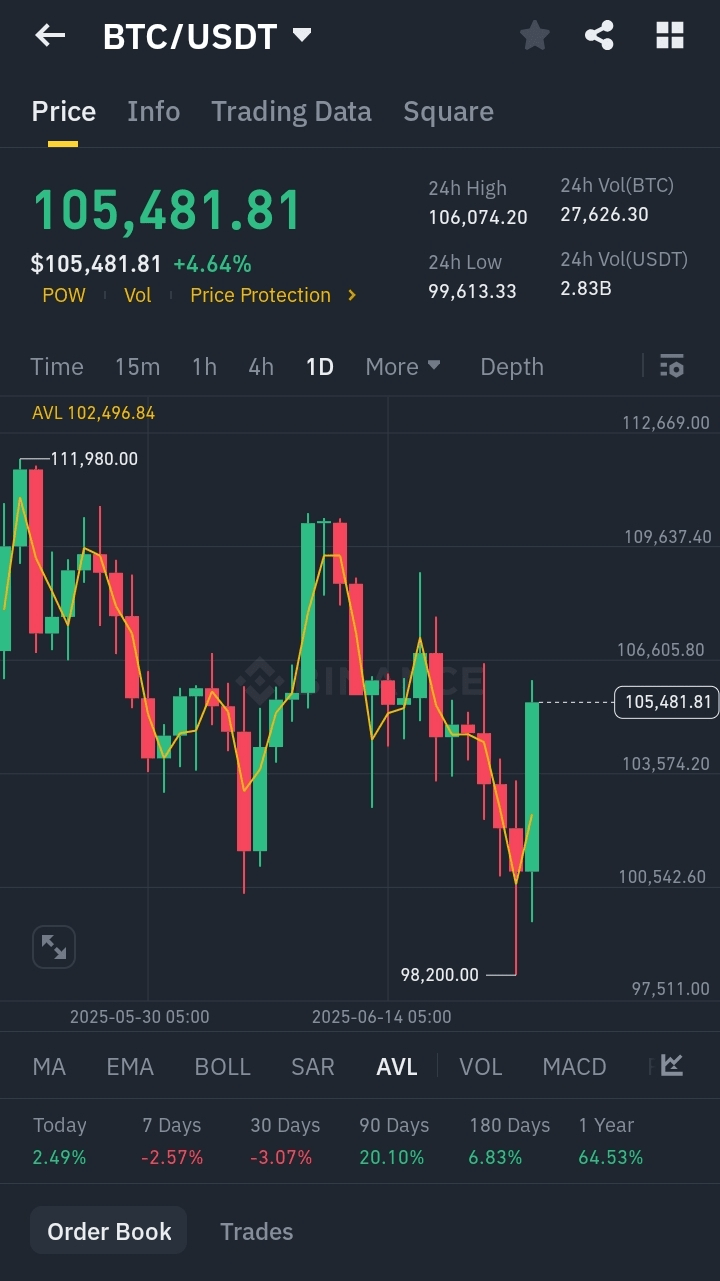Select the Order Book button
This screenshot has width=720, height=1281.
(x=109, y=1231)
